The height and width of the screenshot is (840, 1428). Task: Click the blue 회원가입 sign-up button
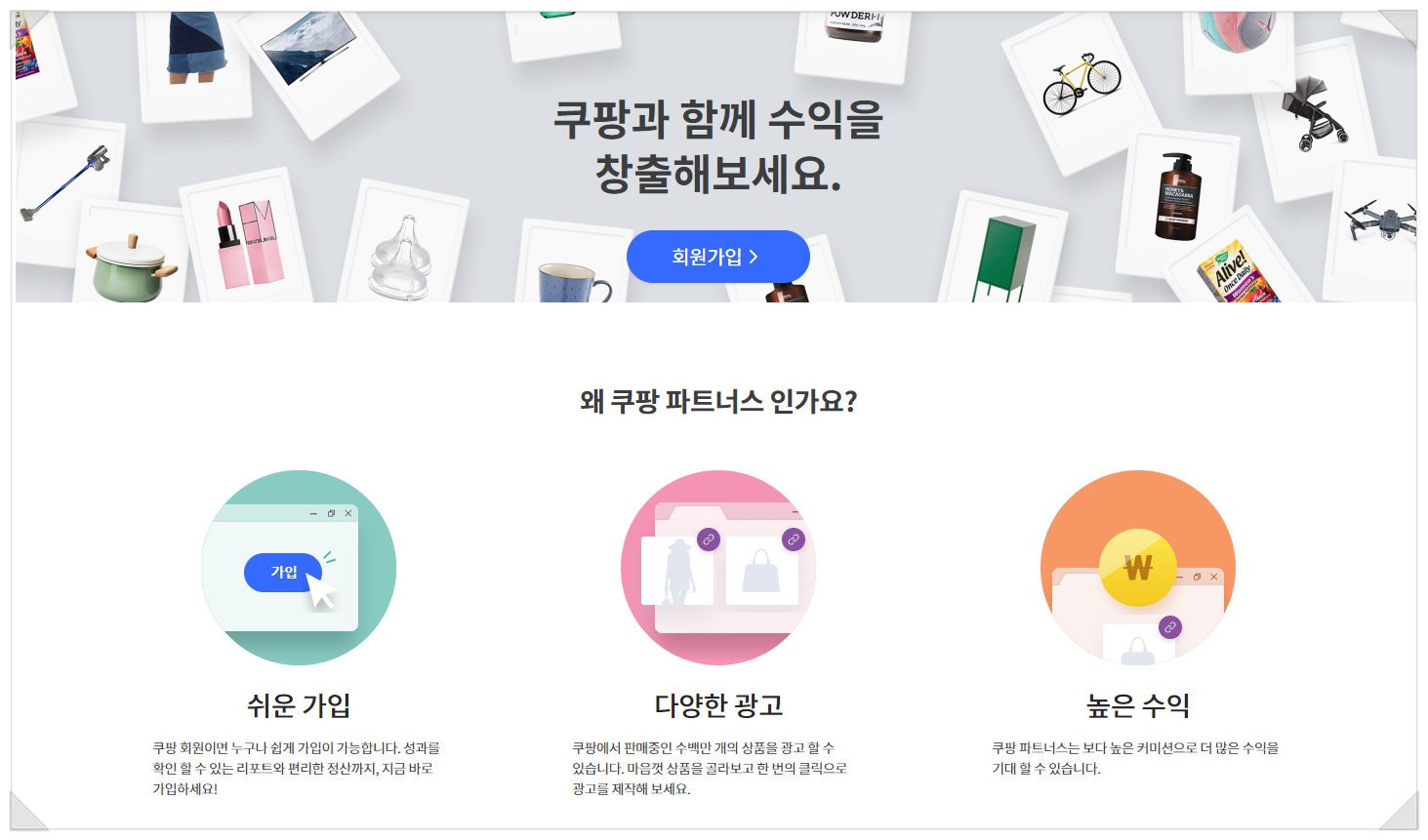pyautogui.click(x=718, y=257)
